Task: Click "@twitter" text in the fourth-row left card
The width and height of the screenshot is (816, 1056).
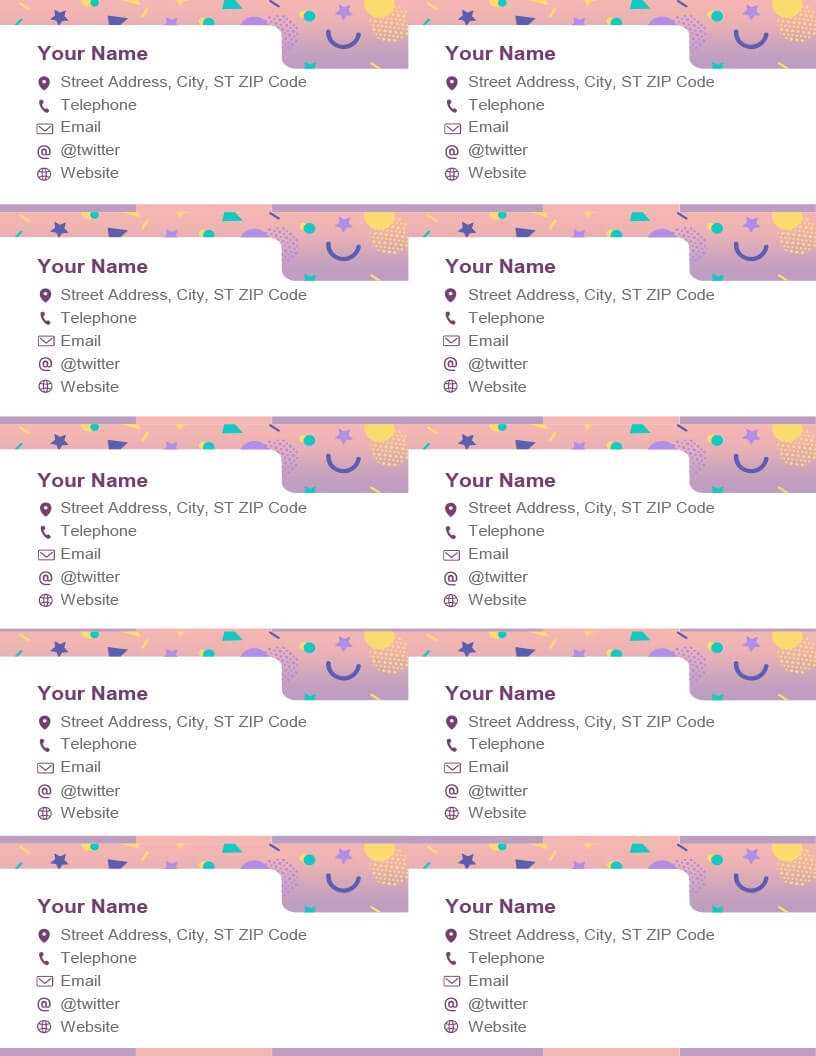Action: (x=90, y=791)
